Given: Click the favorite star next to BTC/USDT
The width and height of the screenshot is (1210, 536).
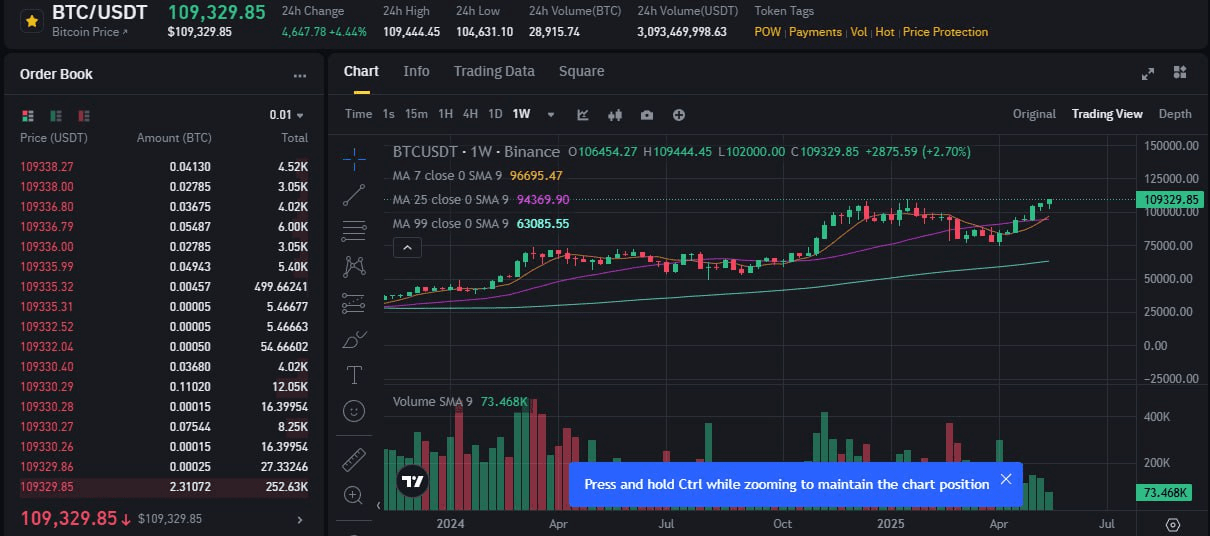Looking at the screenshot, I should (x=31, y=20).
